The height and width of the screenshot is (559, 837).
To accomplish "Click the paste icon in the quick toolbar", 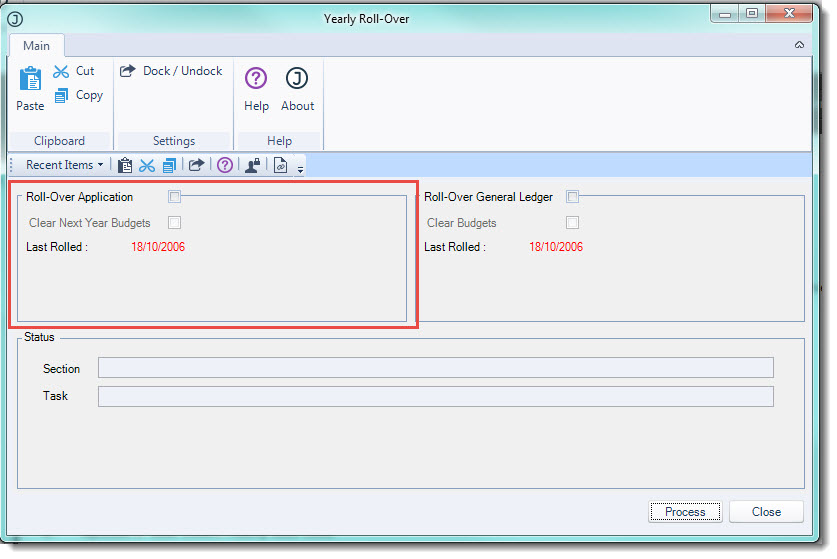I will pyautogui.click(x=125, y=166).
